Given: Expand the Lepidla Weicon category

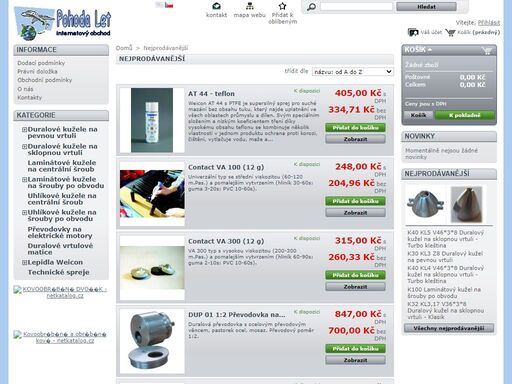Looking at the screenshot, I should click(24, 263).
